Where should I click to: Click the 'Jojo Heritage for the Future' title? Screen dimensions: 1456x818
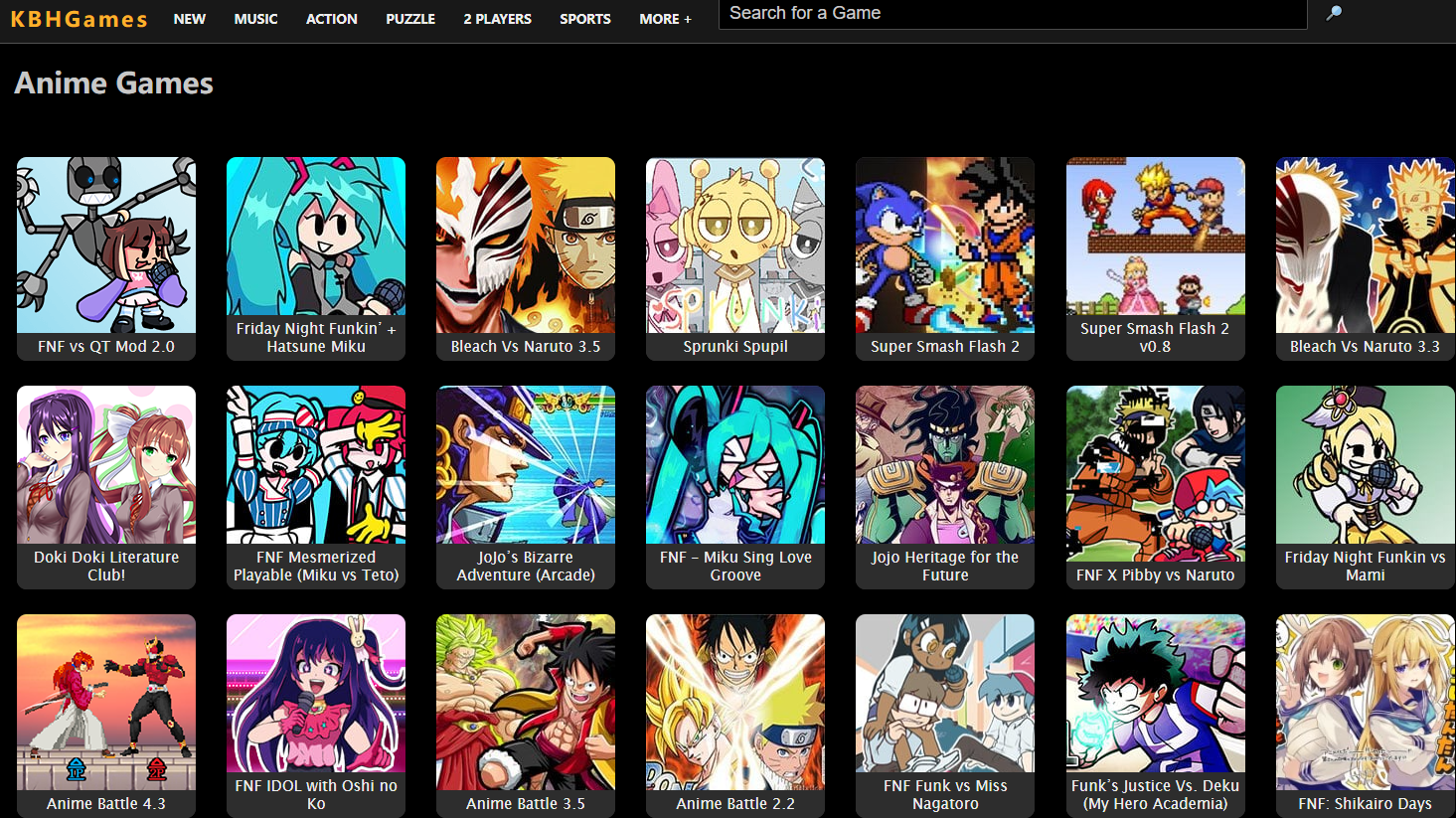tap(945, 567)
